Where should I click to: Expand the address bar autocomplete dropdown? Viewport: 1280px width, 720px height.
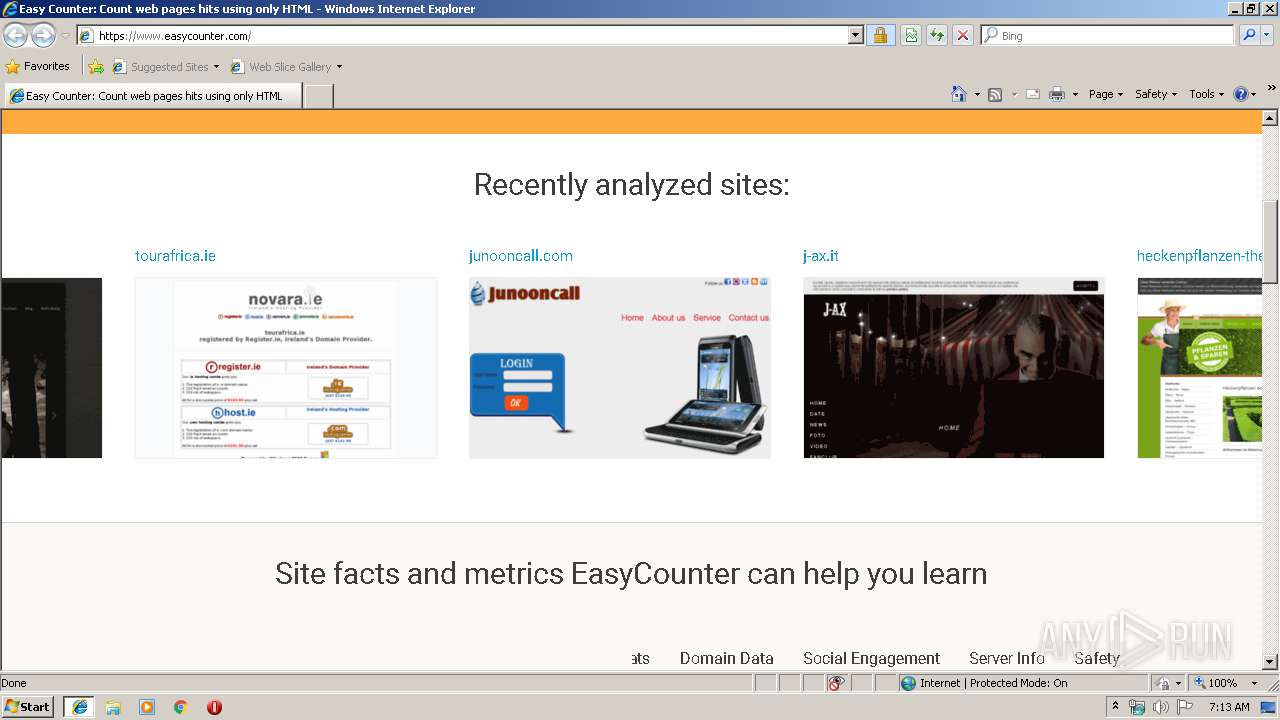point(856,36)
